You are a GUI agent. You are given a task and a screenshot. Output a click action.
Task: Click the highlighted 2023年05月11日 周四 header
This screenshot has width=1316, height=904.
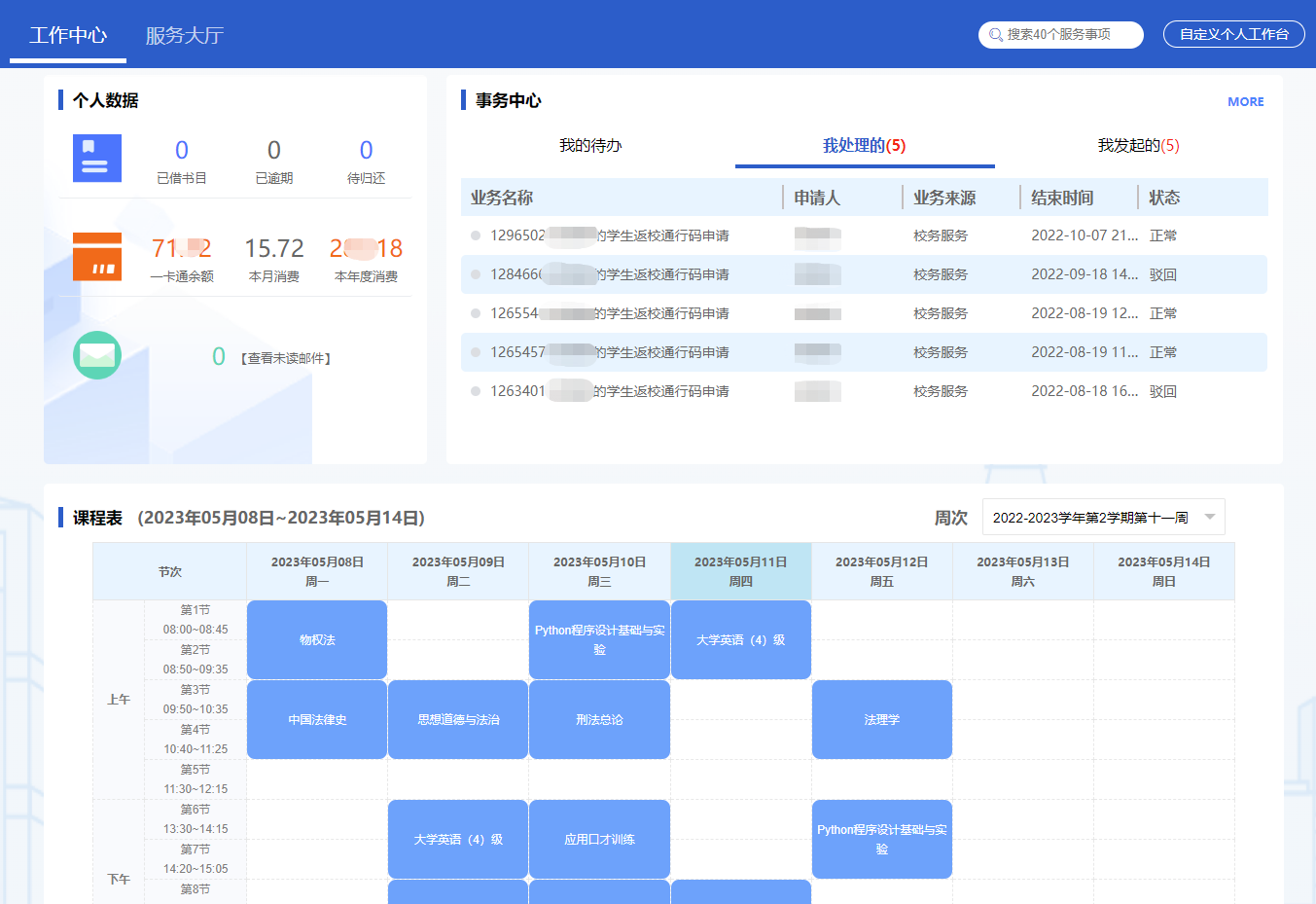741,571
